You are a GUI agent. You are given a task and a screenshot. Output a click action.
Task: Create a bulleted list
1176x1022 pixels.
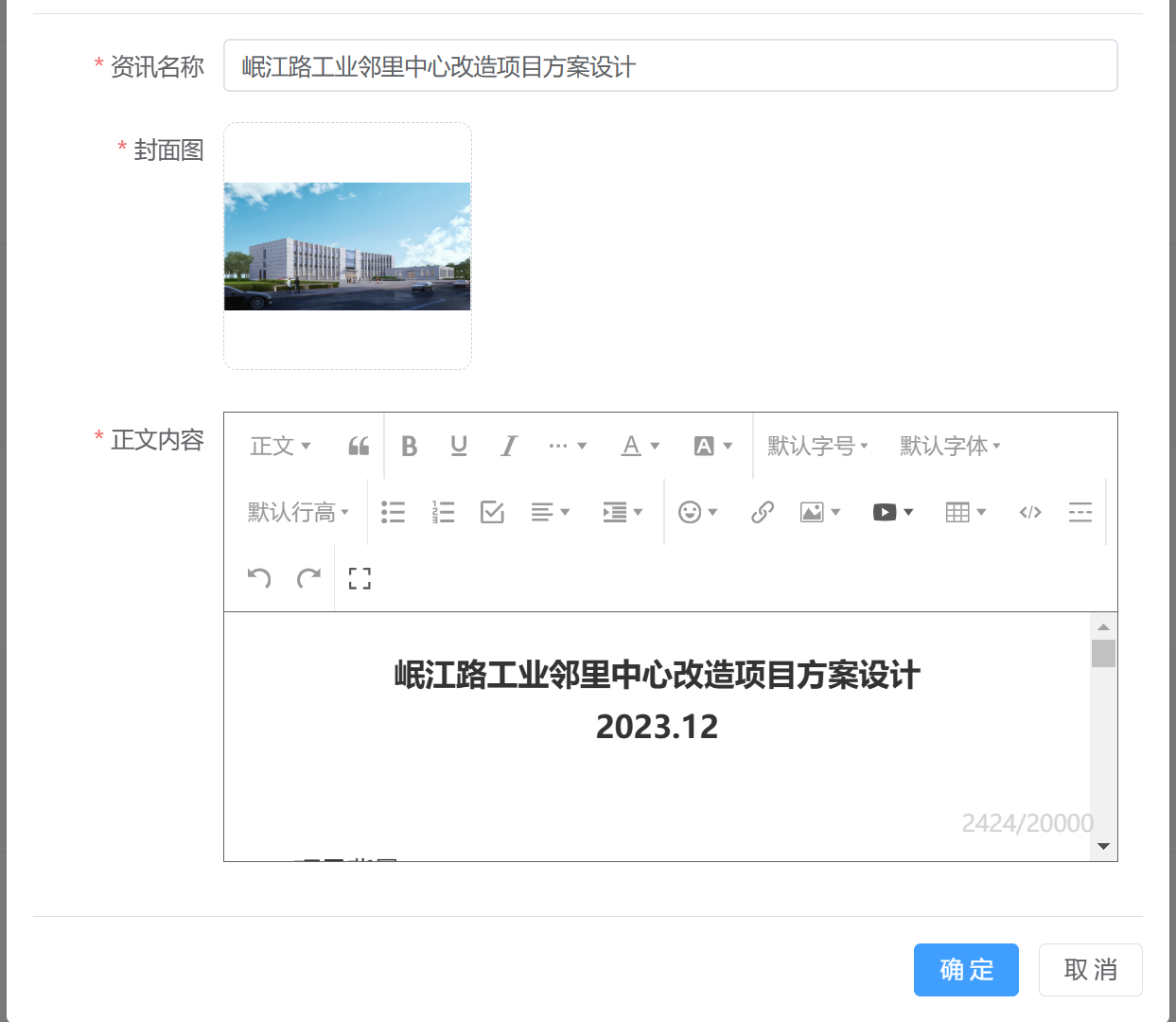pos(393,512)
